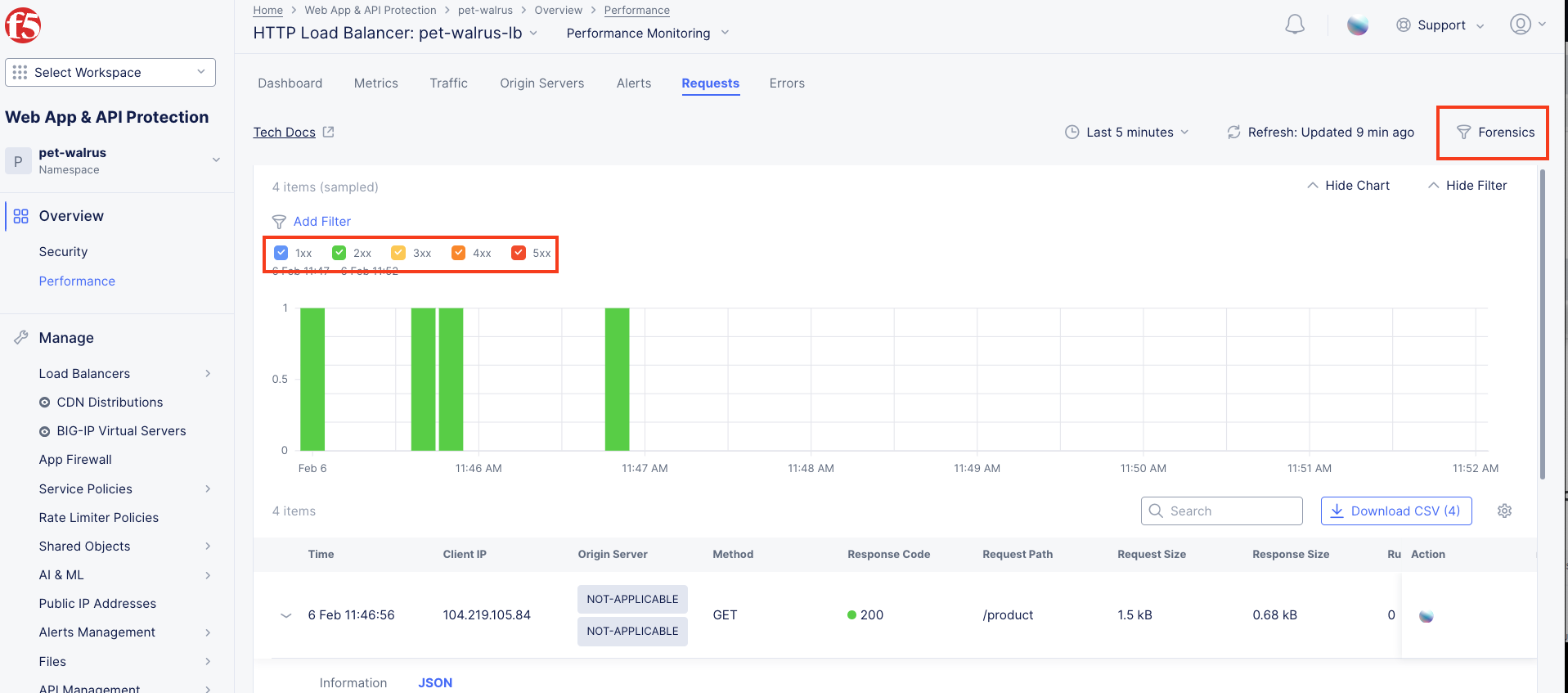The image size is (1568, 693).
Task: Click the clock icon by Last 5 minutes
Action: pyautogui.click(x=1072, y=133)
